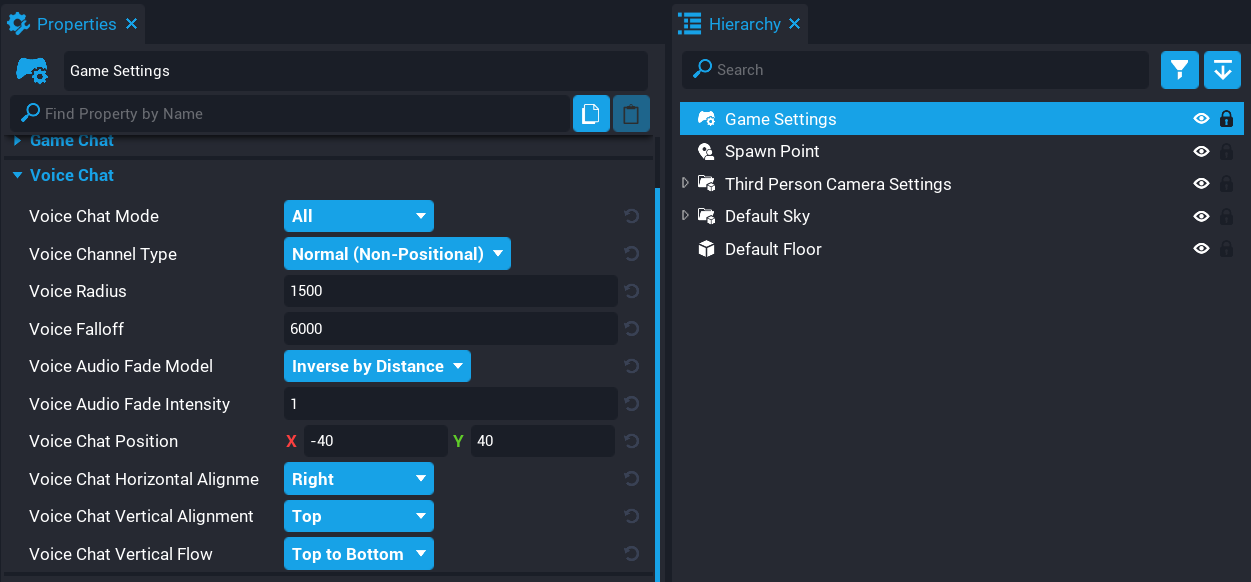This screenshot has width=1251, height=582.
Task: Select the Hierarchy tab
Action: click(743, 24)
